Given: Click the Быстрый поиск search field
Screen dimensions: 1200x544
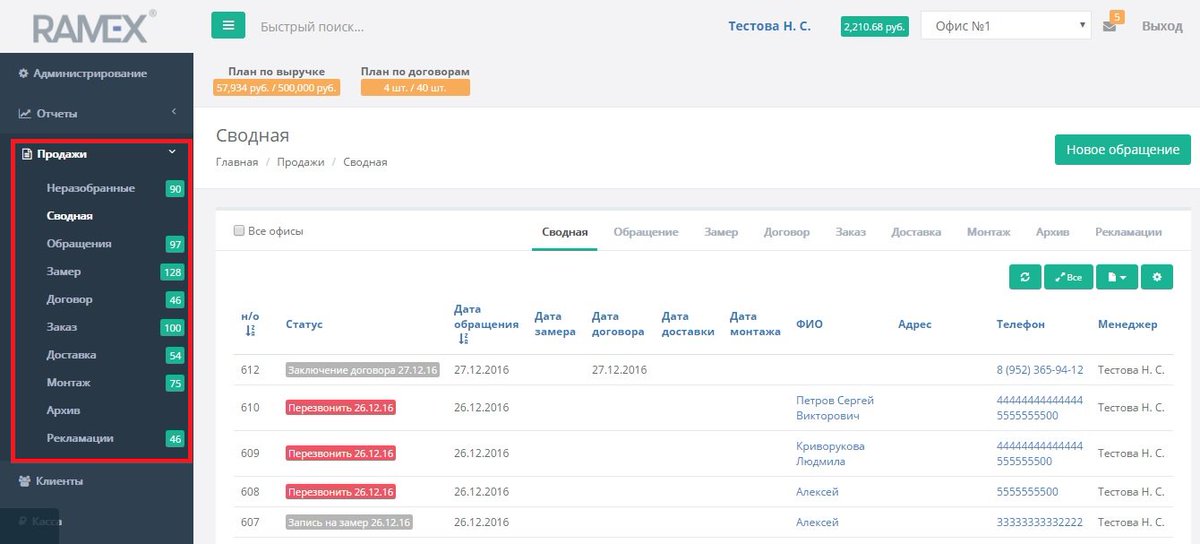Looking at the screenshot, I should [x=400, y=27].
